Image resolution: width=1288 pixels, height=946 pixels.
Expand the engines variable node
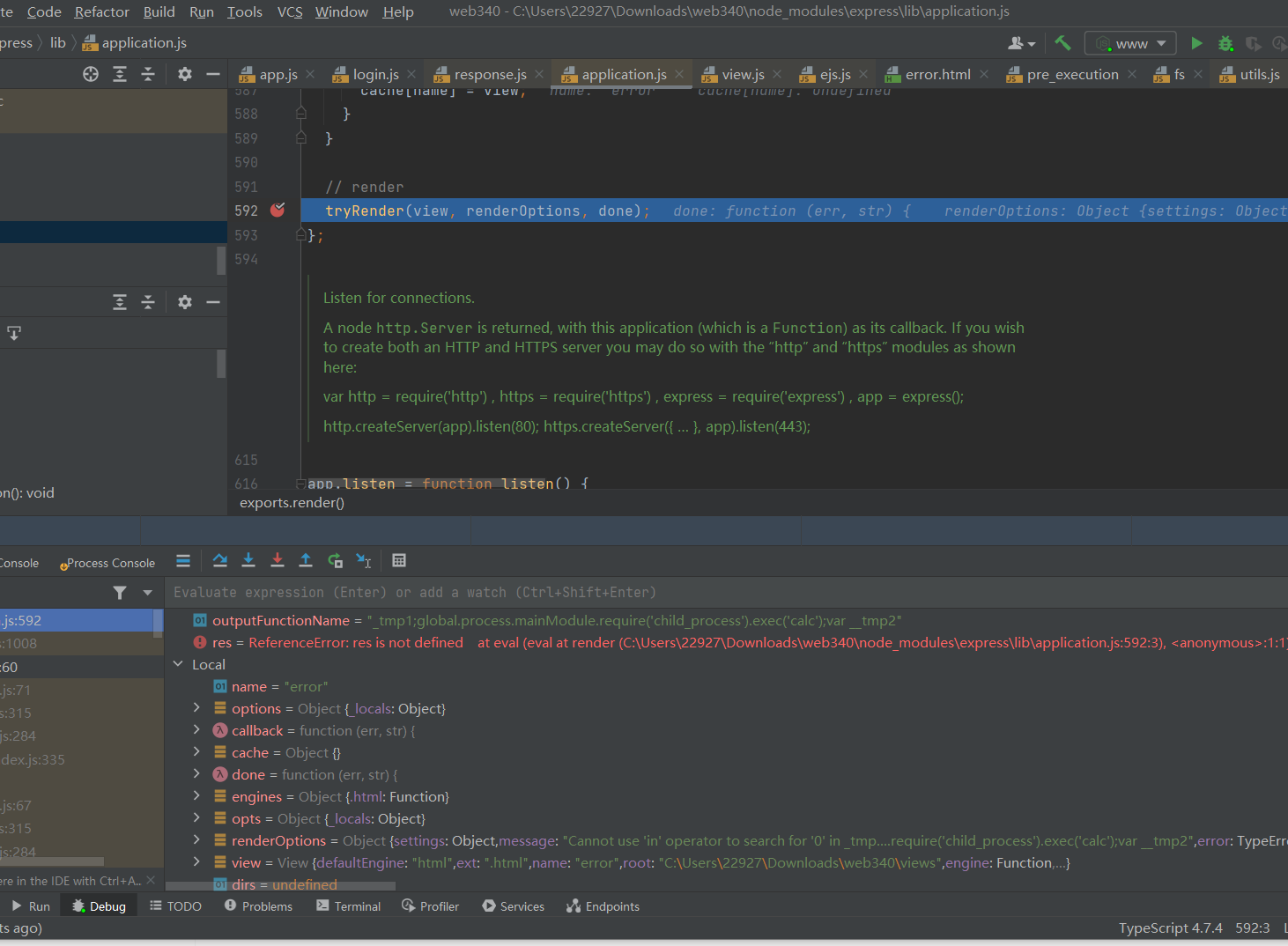point(196,796)
